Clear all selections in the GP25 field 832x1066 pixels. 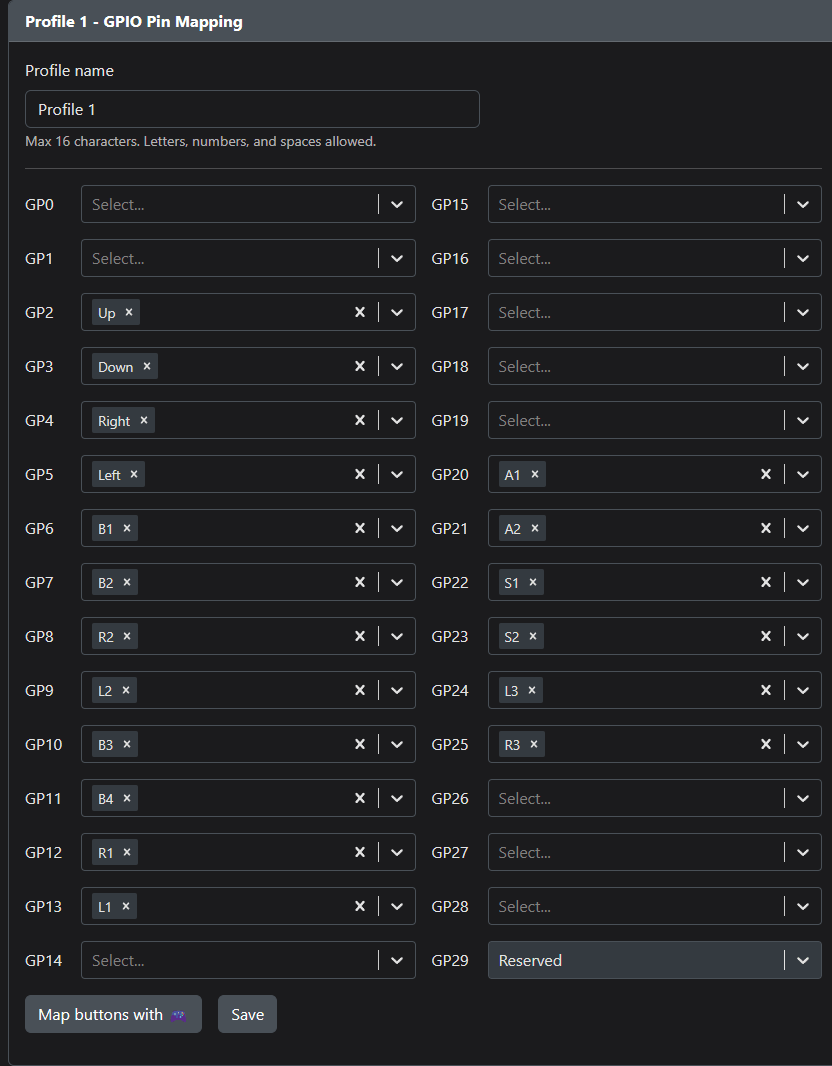pos(766,744)
